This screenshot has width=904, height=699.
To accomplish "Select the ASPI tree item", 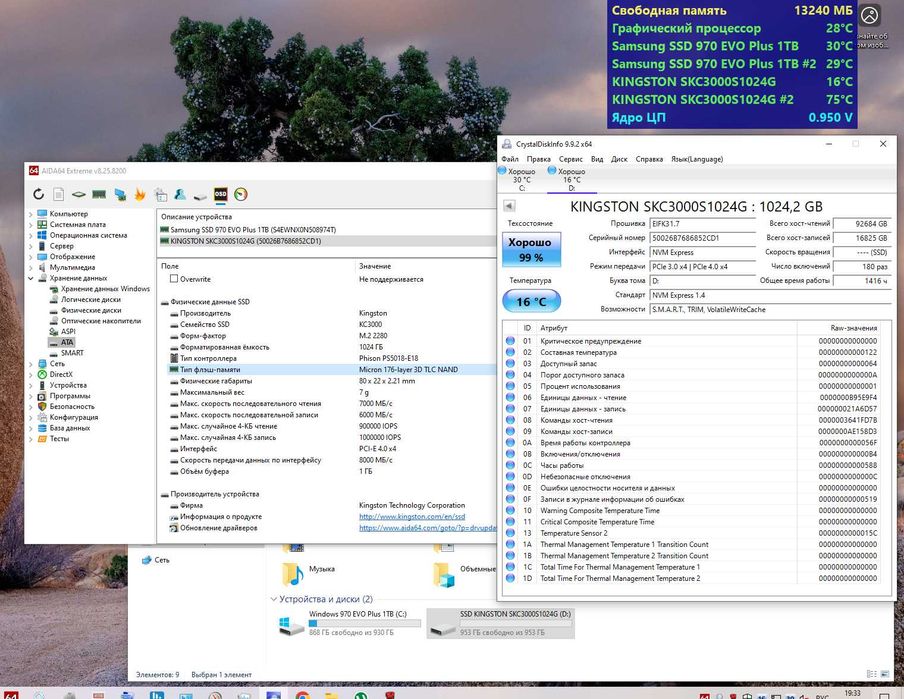I will (x=68, y=332).
